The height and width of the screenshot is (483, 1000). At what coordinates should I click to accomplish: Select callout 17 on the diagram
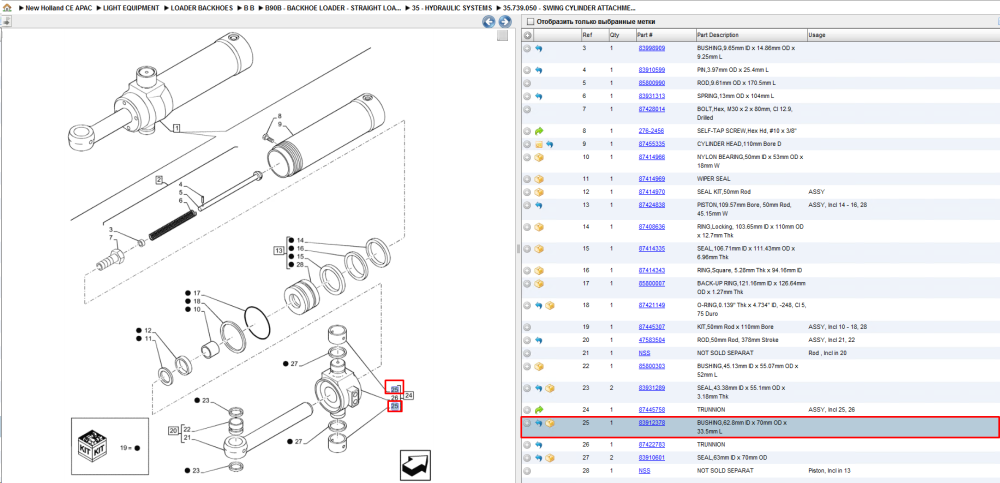197,293
